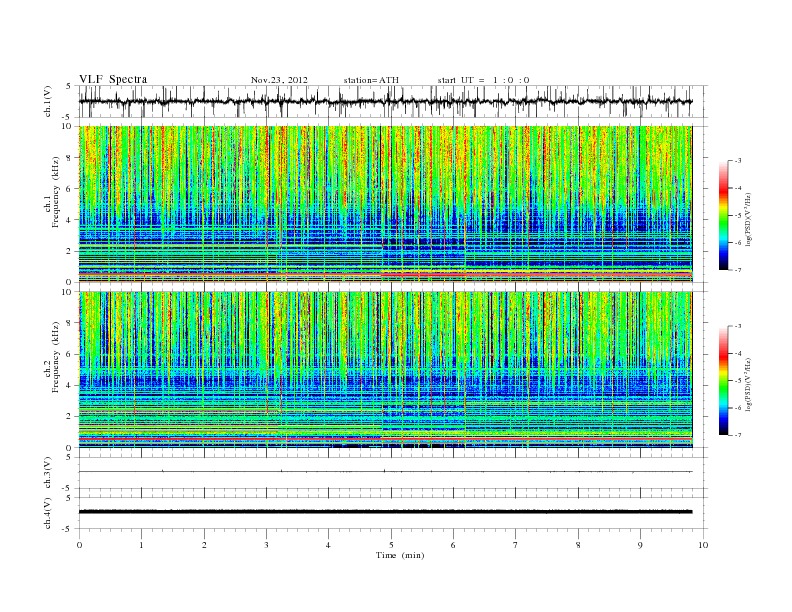Click the "station=ATH" header label
Image resolution: width=792 pixels, height=612 pixels.
(x=371, y=80)
